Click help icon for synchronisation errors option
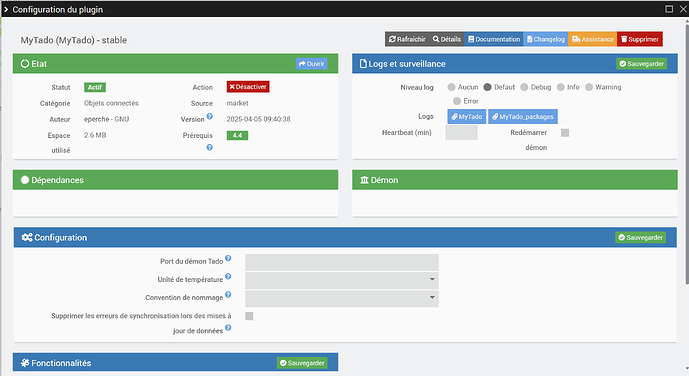The width and height of the screenshot is (689, 376). [x=228, y=328]
